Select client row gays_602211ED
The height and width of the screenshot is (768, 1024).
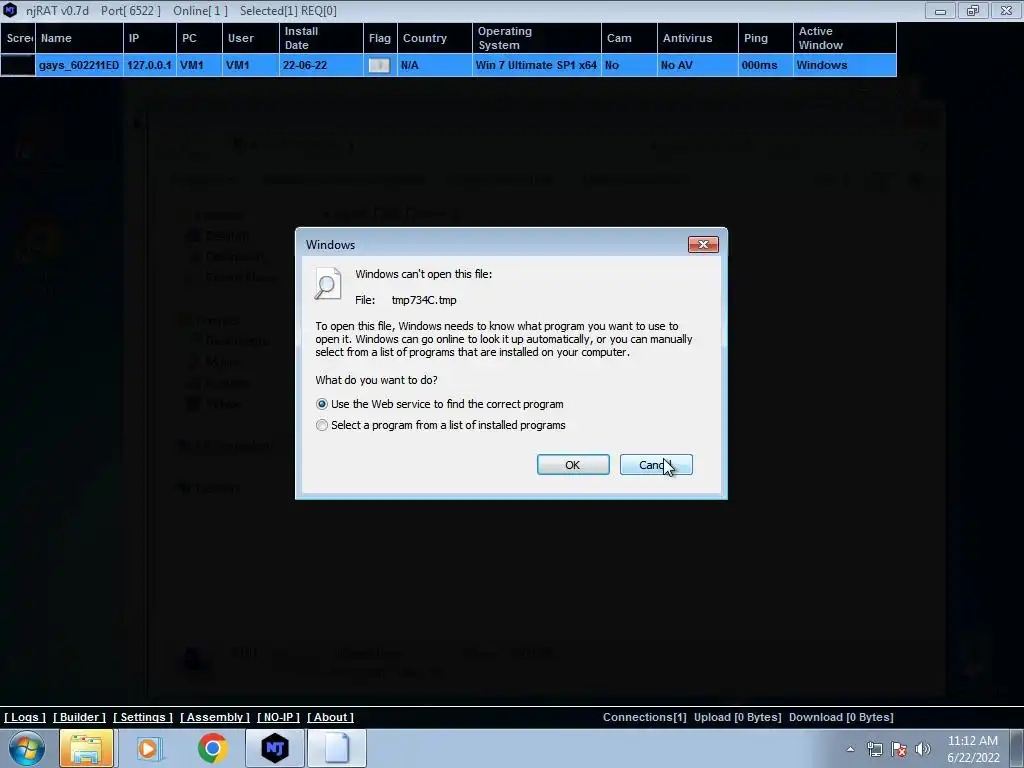448,65
